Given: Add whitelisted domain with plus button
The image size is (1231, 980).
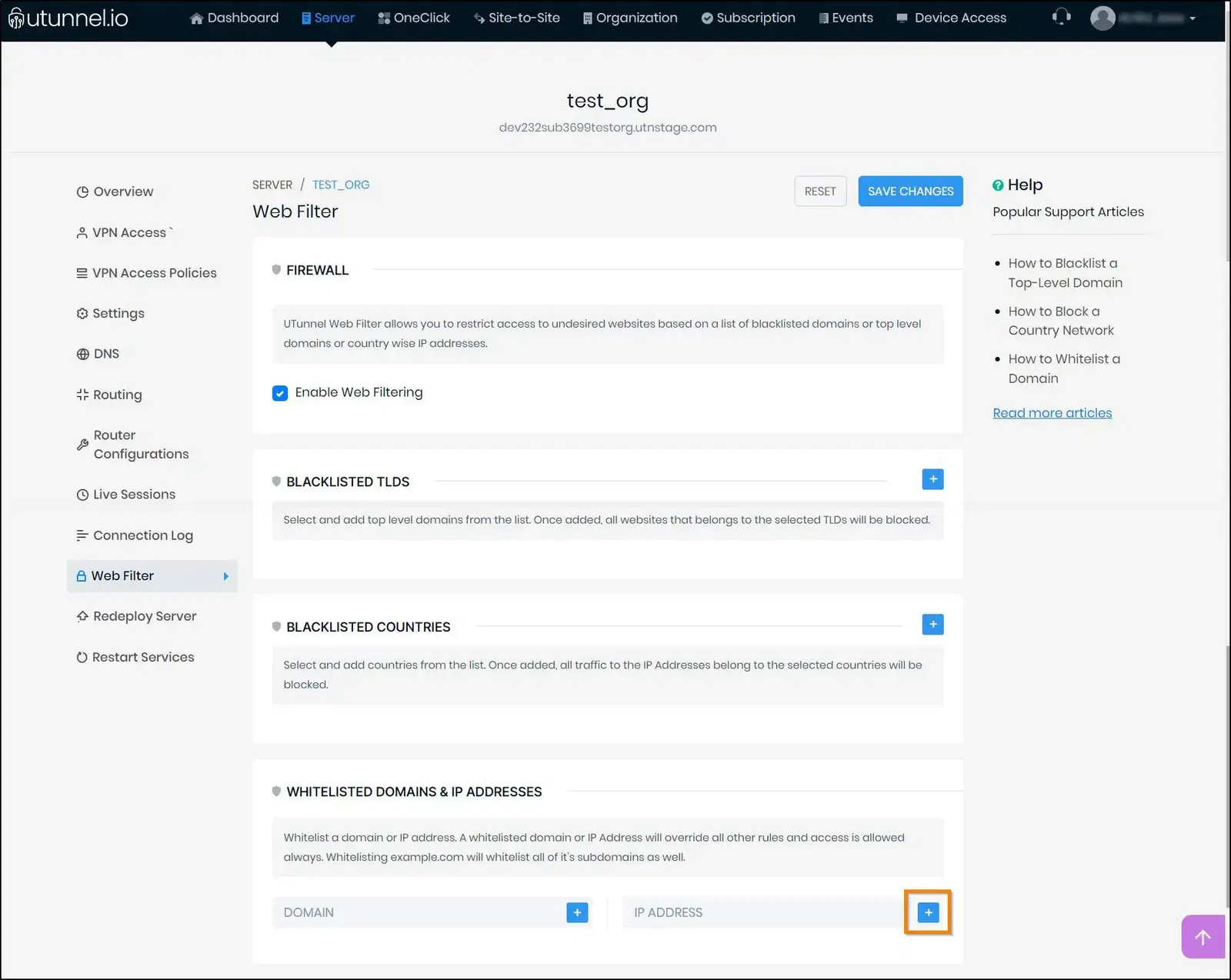Looking at the screenshot, I should (x=577, y=912).
